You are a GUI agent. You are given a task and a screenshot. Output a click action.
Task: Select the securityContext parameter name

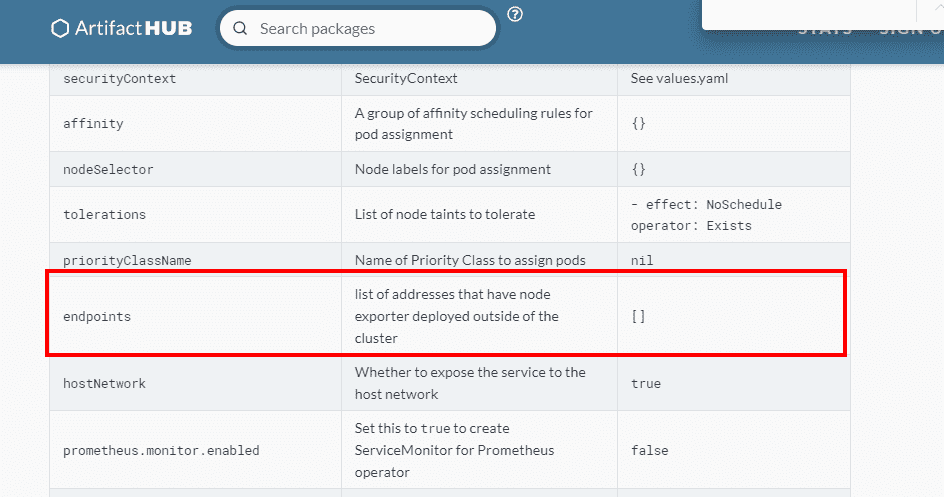click(119, 79)
